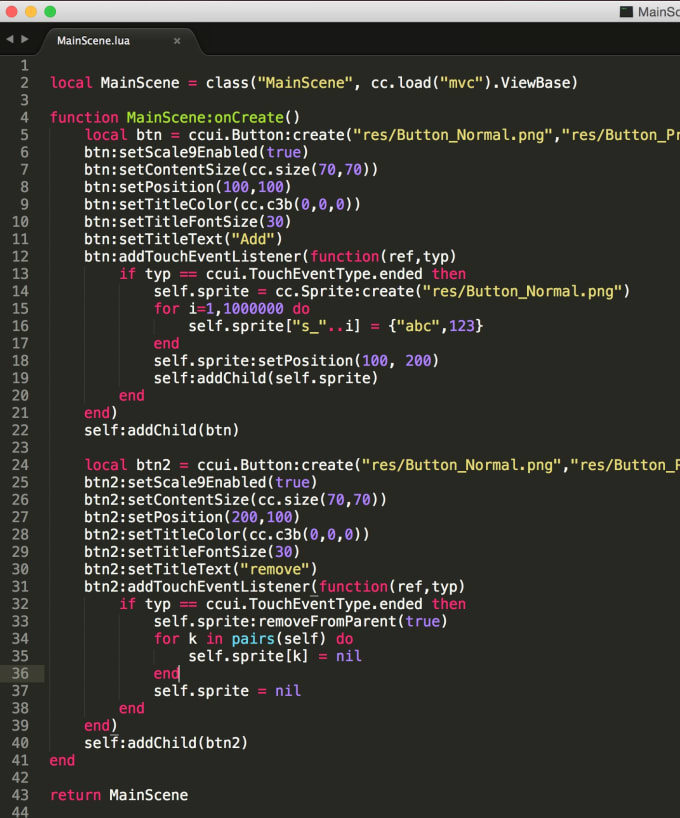Viewport: 680px width, 818px height.
Task: Click the red close window button
Action: [11, 11]
